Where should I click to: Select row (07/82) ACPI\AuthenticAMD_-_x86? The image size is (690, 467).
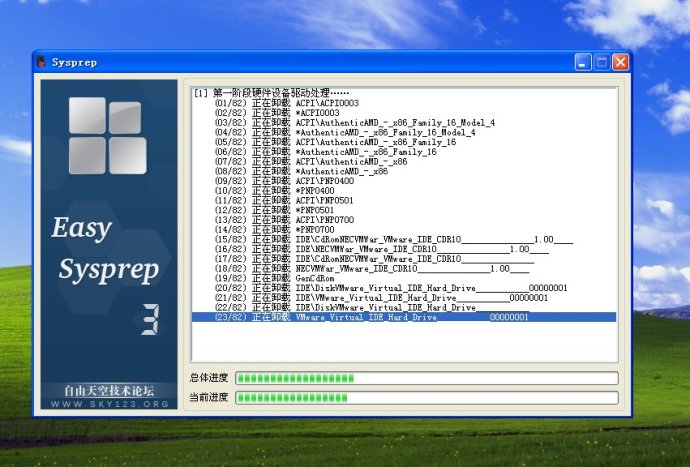(404, 161)
